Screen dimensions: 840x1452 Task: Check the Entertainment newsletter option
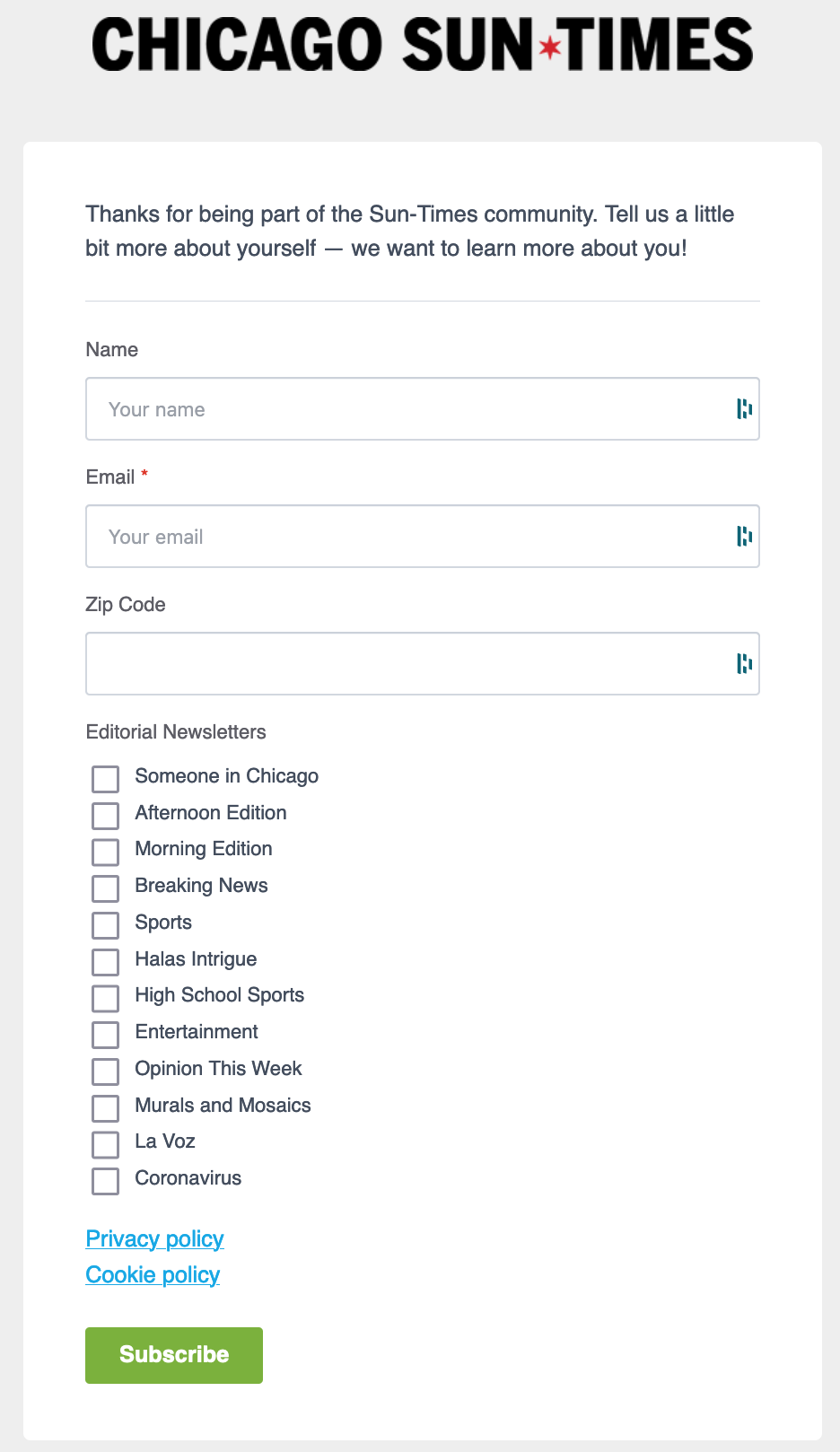106,1035
